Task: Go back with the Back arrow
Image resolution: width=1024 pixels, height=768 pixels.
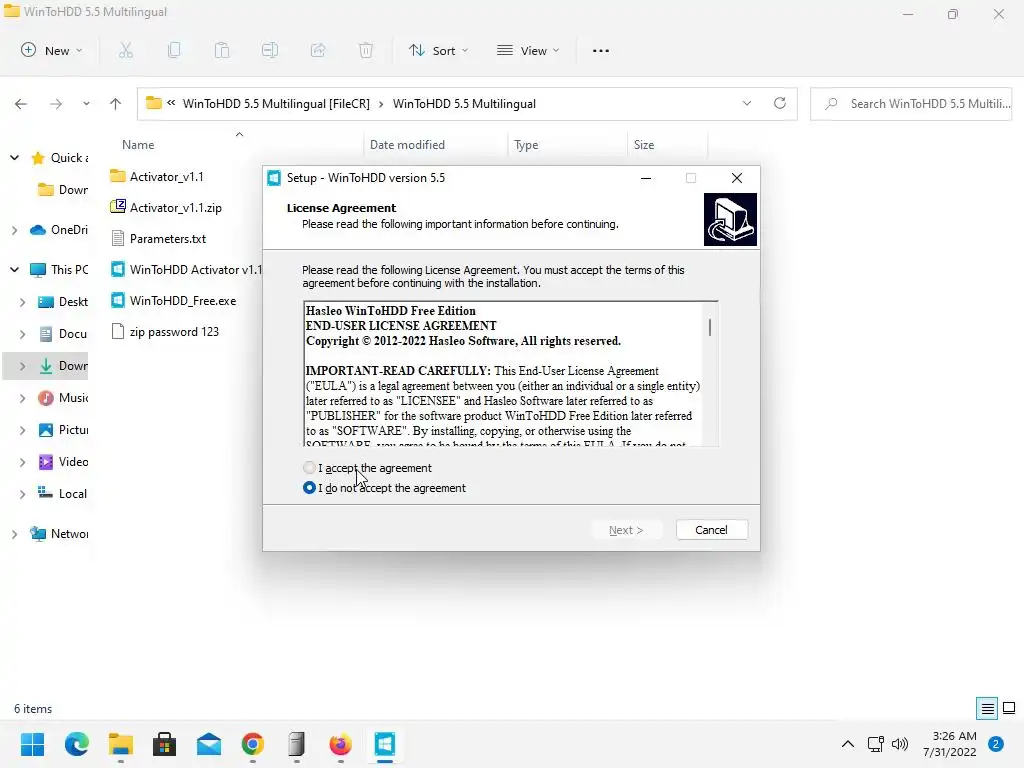Action: click(x=21, y=104)
